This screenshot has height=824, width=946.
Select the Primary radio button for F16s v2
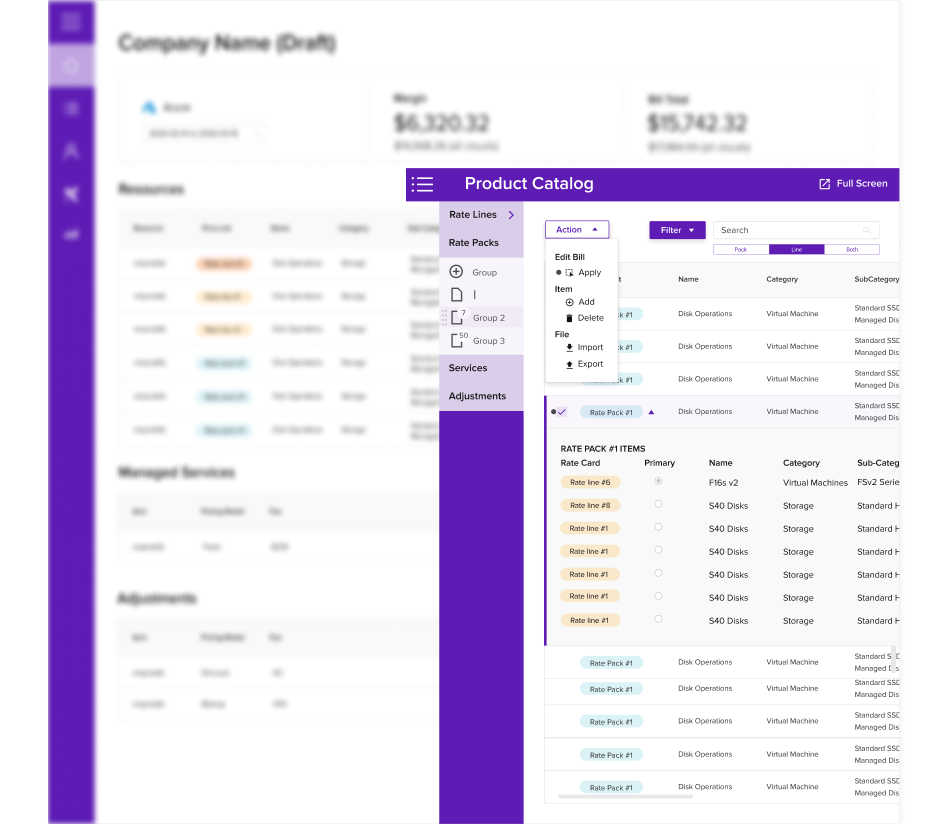pyautogui.click(x=658, y=481)
